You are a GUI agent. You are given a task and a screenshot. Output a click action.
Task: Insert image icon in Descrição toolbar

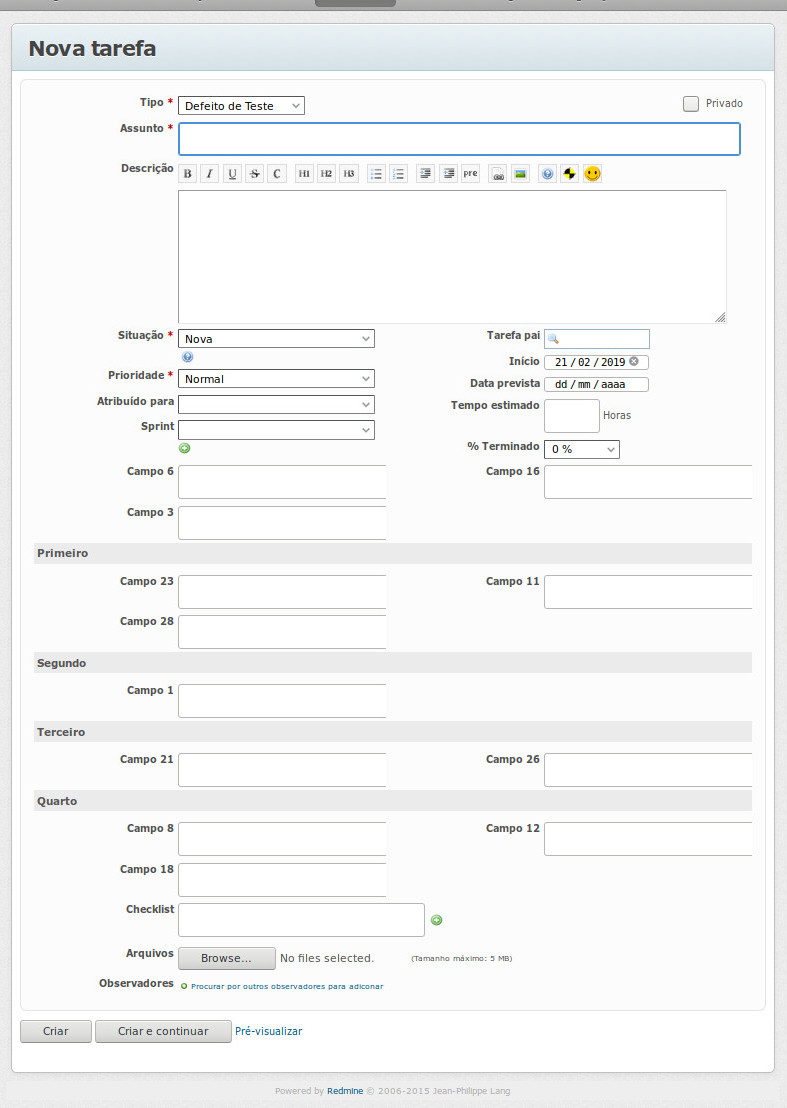(521, 174)
